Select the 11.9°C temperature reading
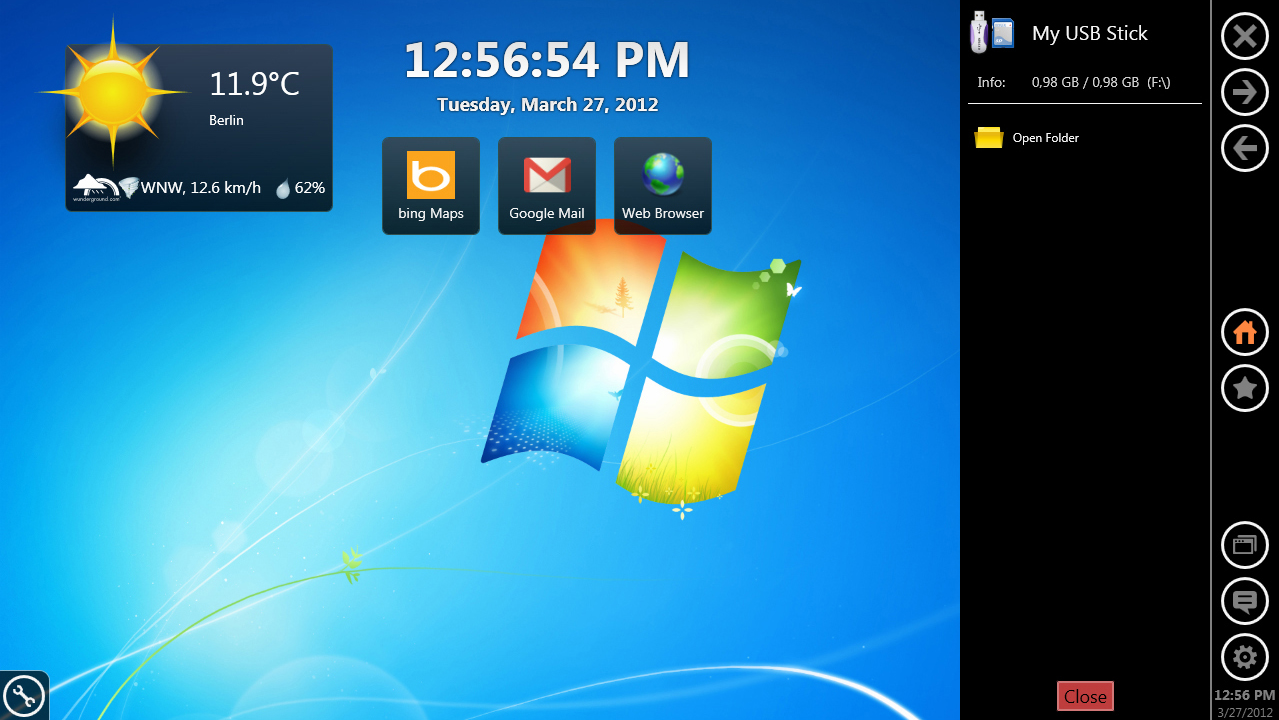The width and height of the screenshot is (1279, 720). pyautogui.click(x=254, y=84)
